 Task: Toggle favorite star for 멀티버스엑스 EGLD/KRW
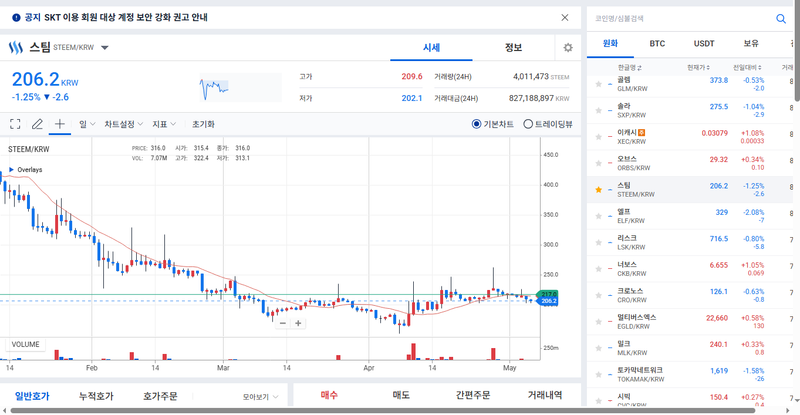click(x=598, y=322)
